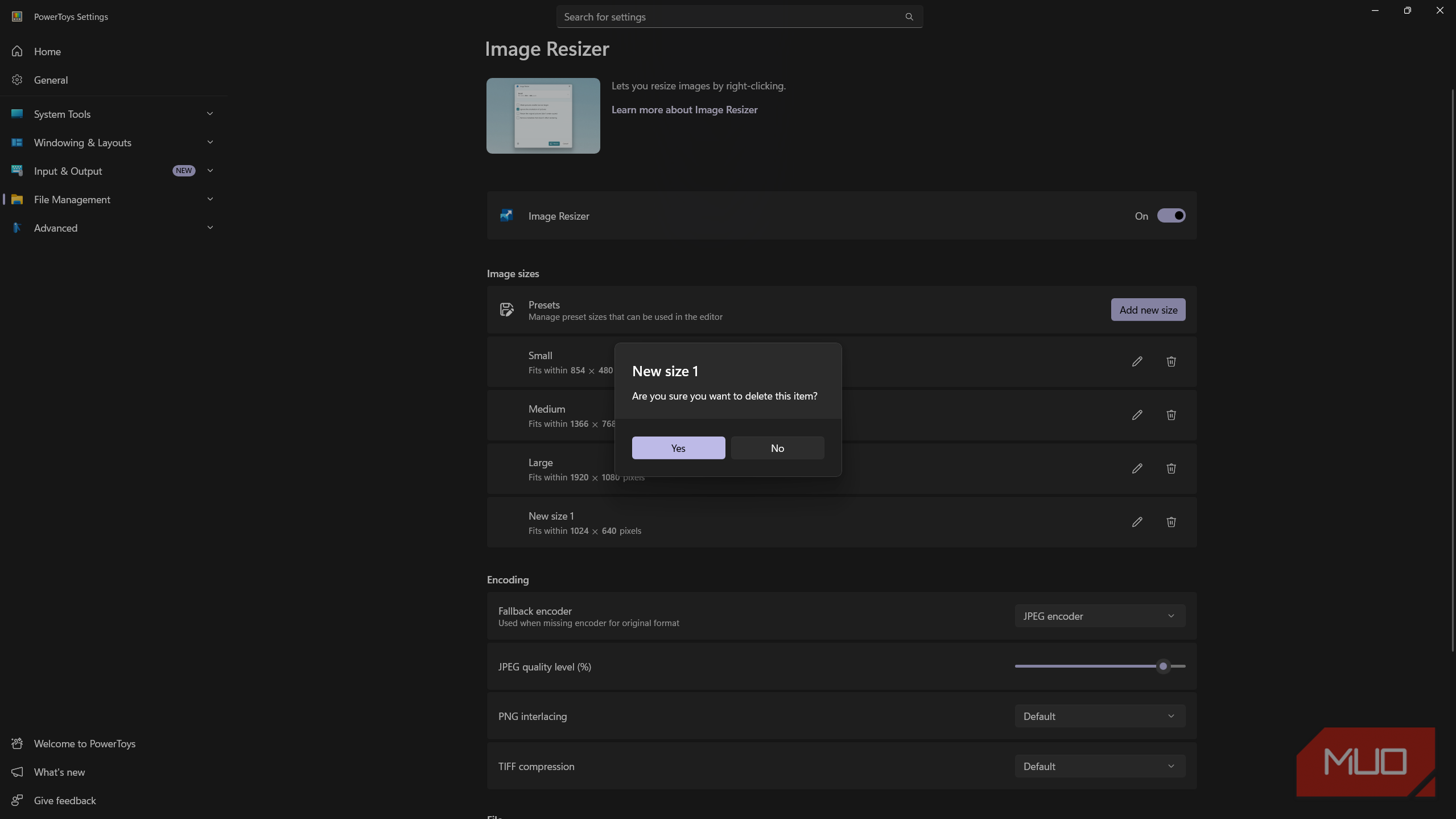This screenshot has width=1456, height=819.
Task: Delete the Small preset with trash icon
Action: [x=1171, y=361]
